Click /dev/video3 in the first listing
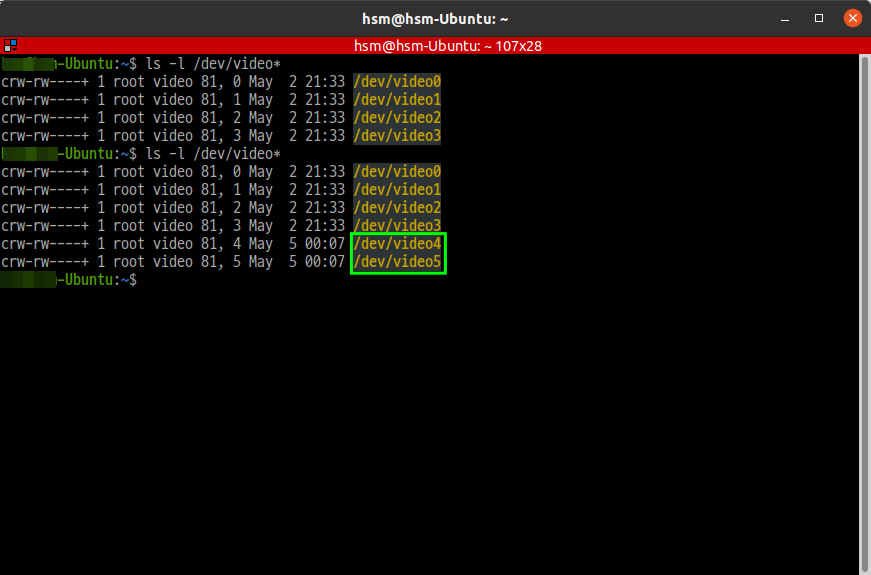This screenshot has width=871, height=575. tap(397, 136)
